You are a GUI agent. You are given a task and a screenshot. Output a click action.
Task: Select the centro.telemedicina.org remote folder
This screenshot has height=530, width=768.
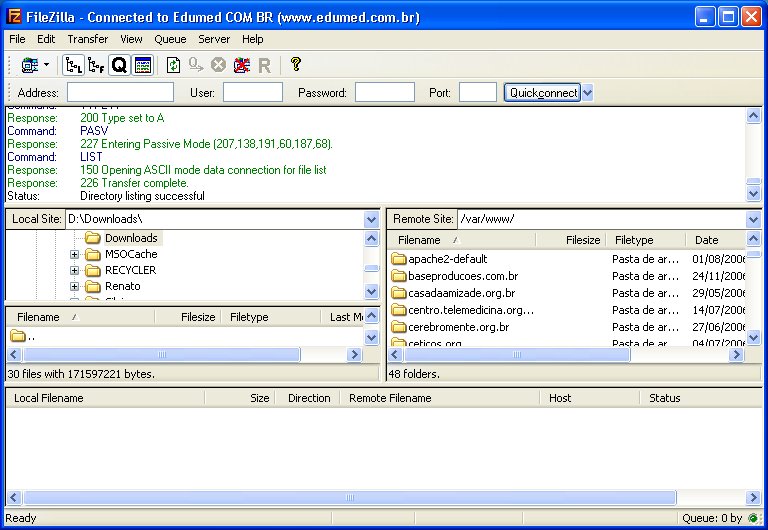tap(470, 310)
